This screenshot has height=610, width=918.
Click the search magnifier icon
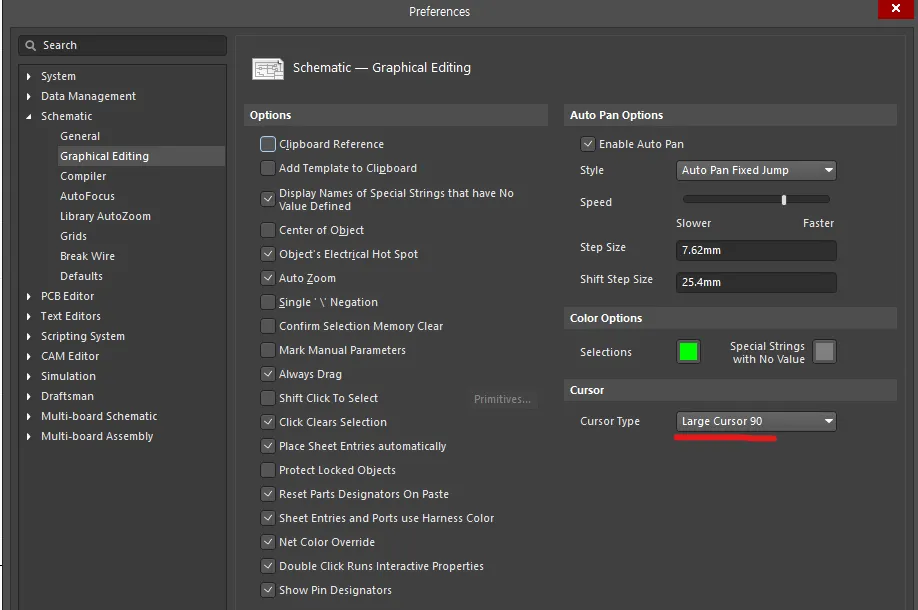point(31,46)
